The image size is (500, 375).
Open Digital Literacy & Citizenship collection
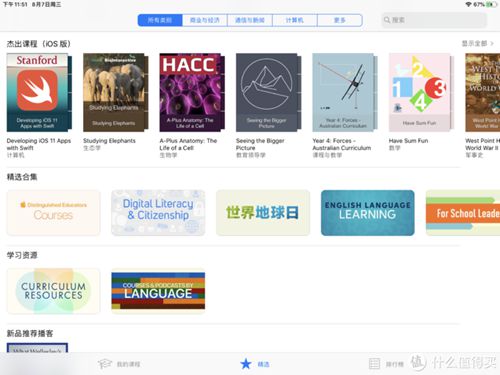coord(158,213)
